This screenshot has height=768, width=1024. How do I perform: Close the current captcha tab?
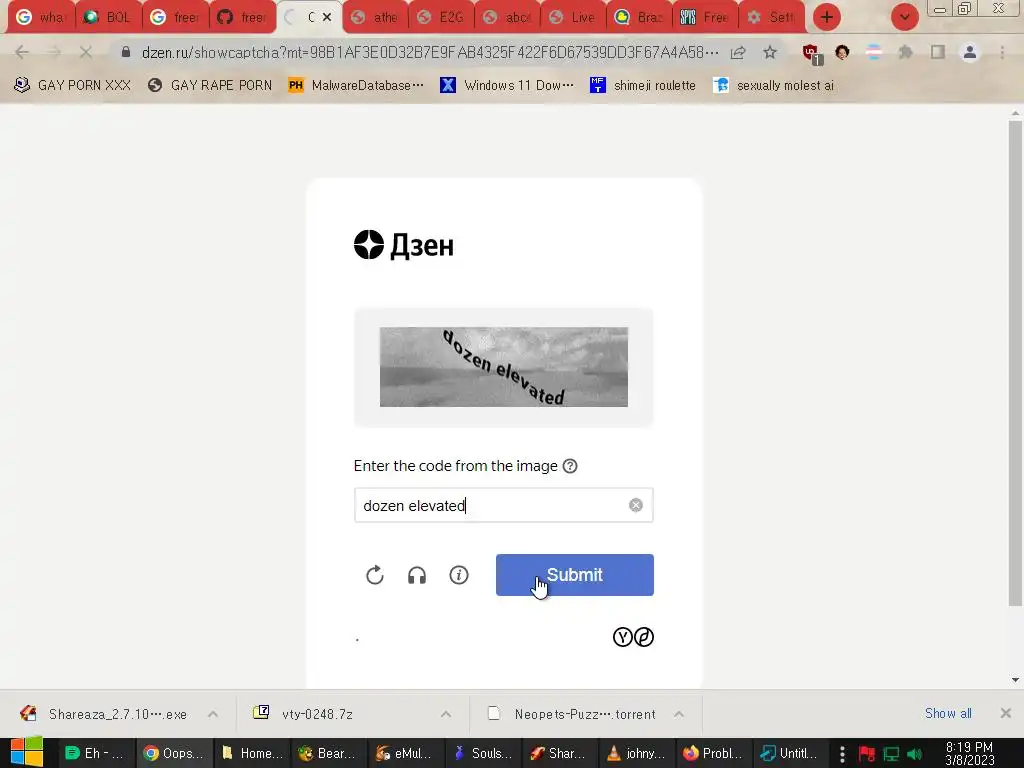point(327,17)
